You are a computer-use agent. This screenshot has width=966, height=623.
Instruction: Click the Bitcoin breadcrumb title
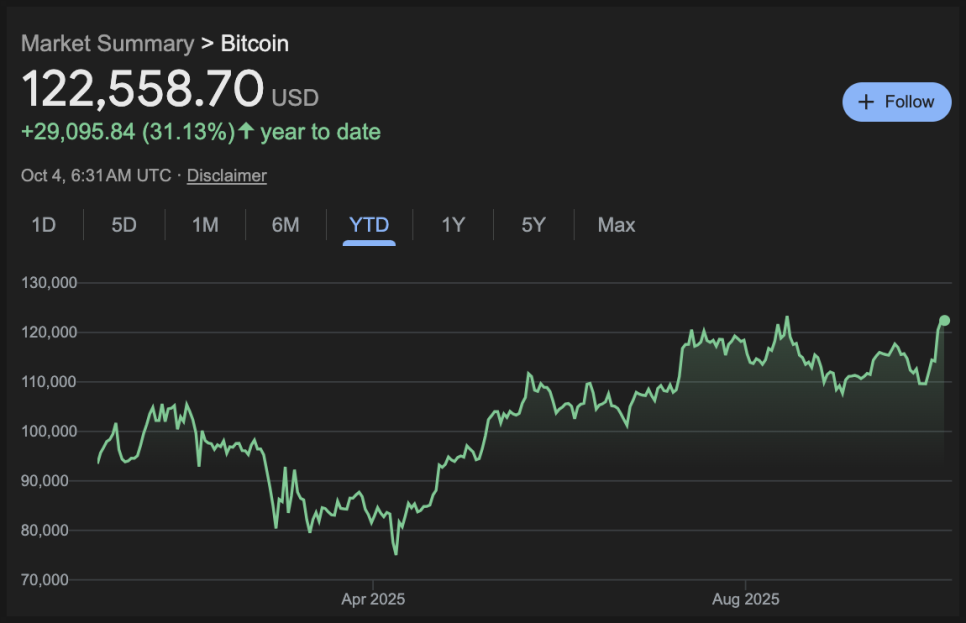(x=254, y=43)
